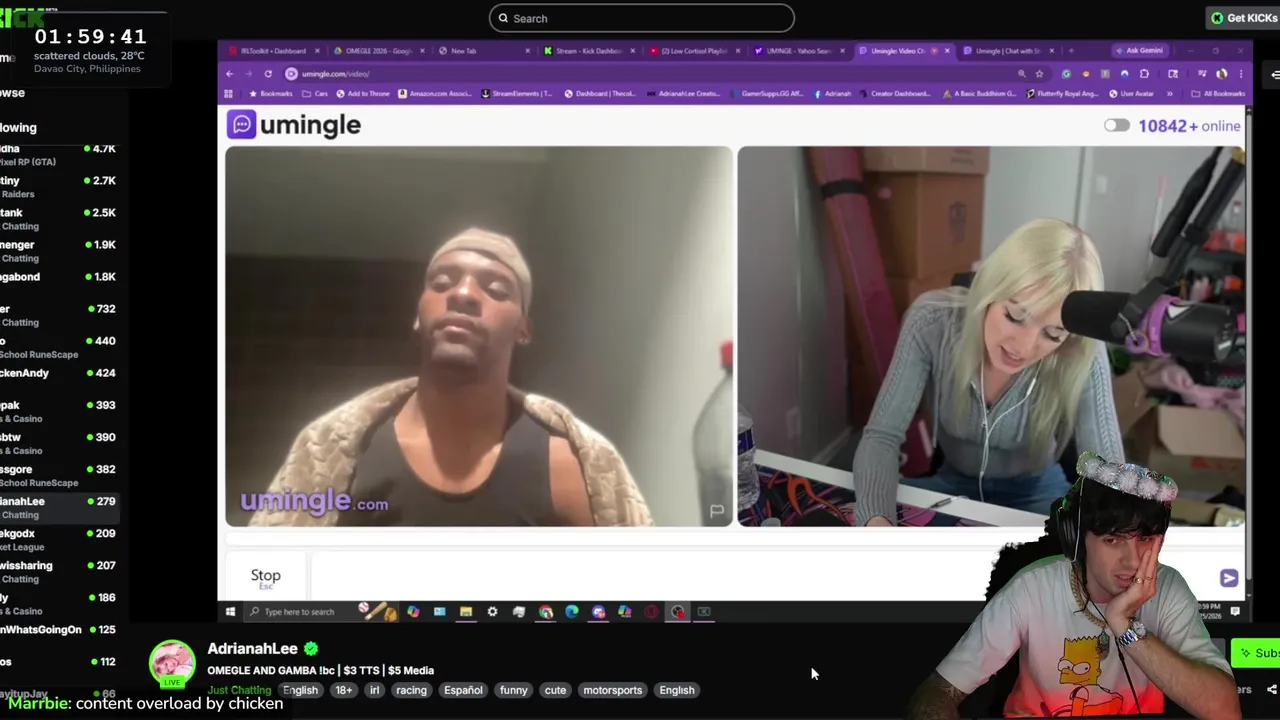Select the irl stream tag

(x=374, y=690)
